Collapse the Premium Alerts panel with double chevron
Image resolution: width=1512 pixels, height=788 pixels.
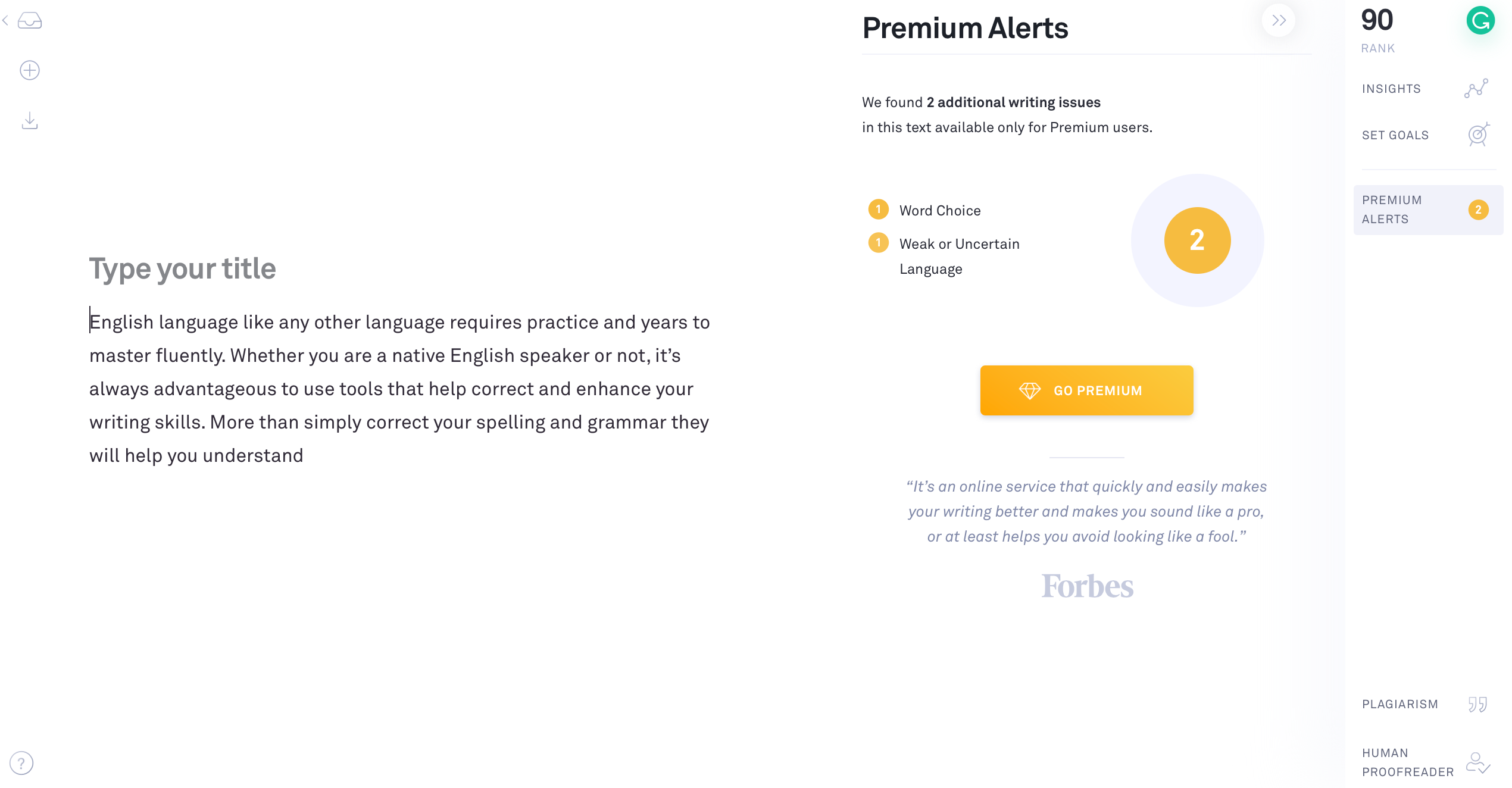[x=1279, y=21]
